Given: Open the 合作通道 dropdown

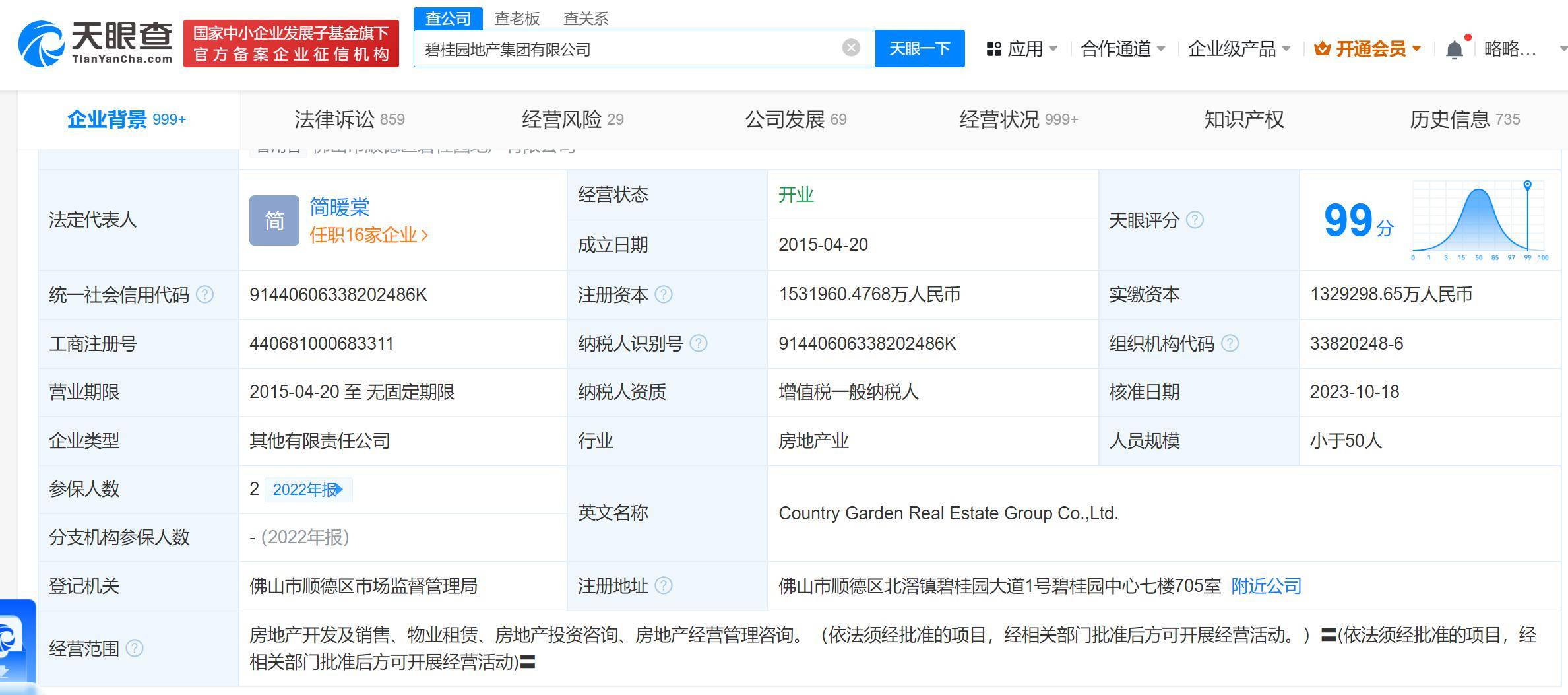Looking at the screenshot, I should (1123, 49).
